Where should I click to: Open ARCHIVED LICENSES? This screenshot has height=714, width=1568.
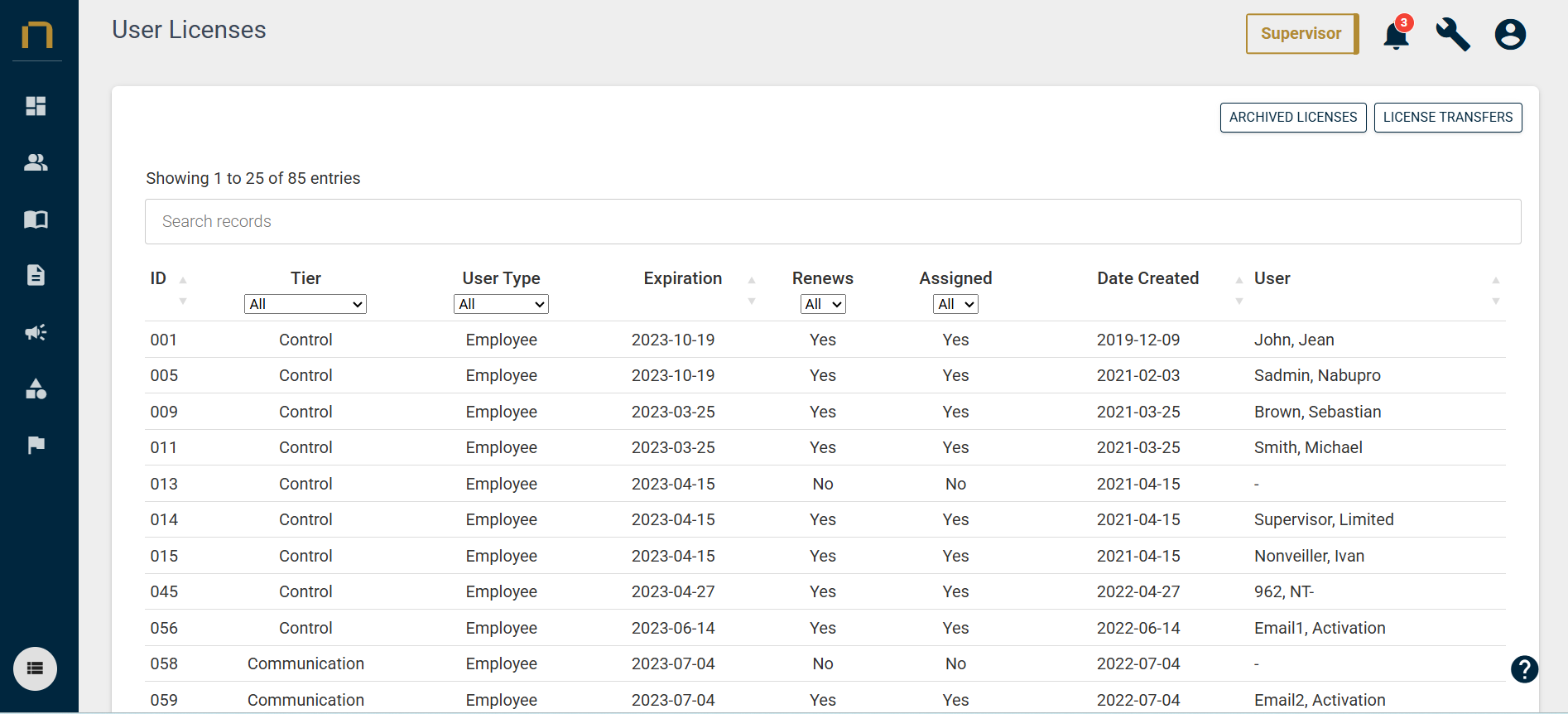point(1293,118)
